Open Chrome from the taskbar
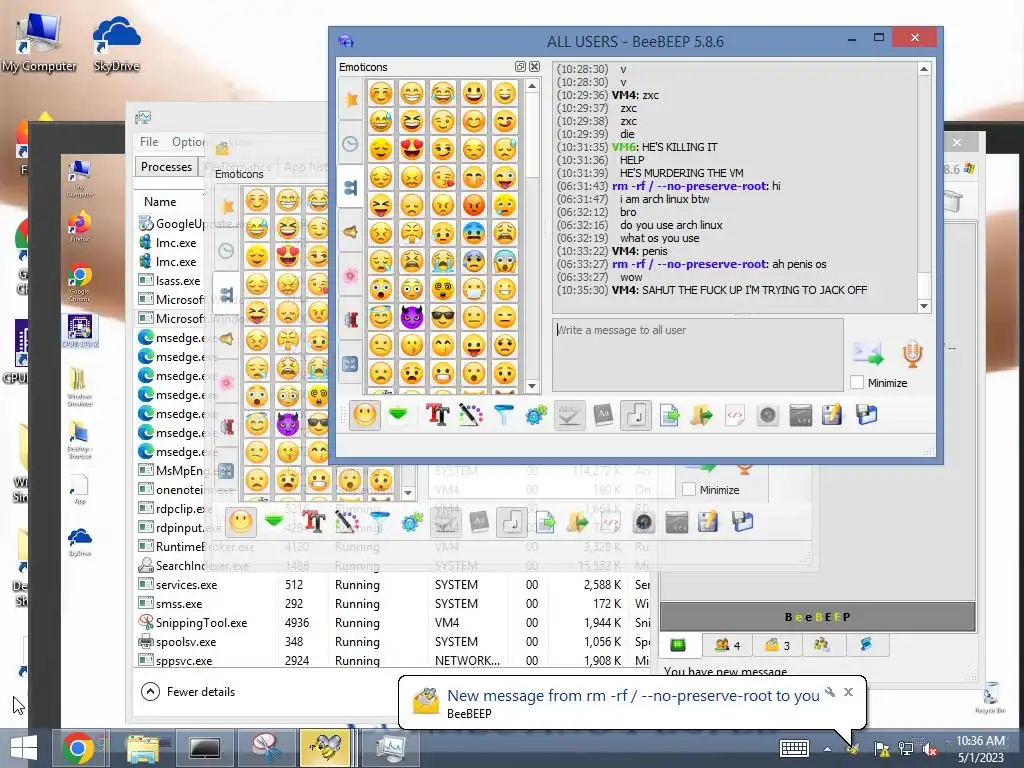 [x=78, y=748]
